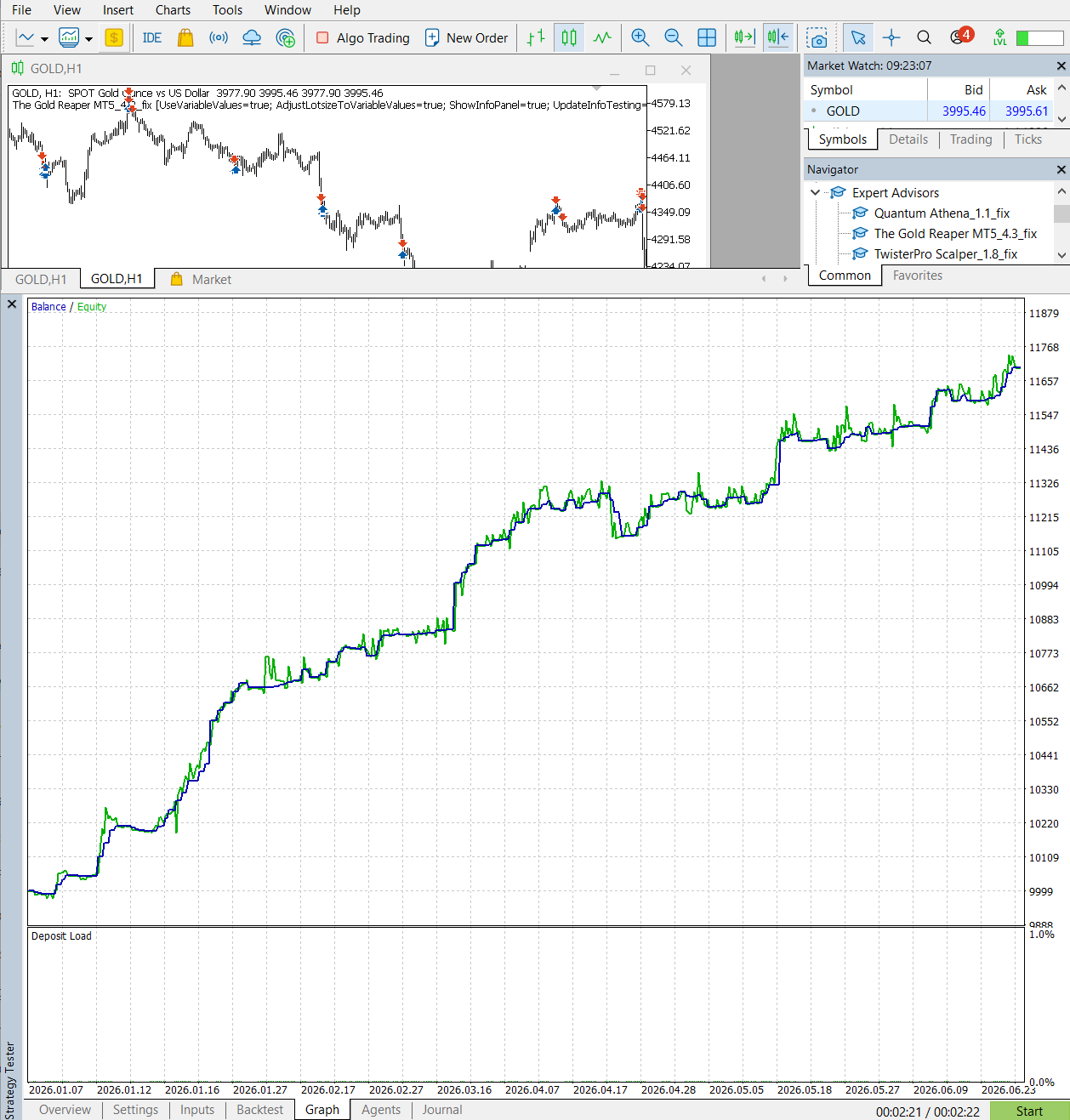Open the Help menu

coord(346,10)
